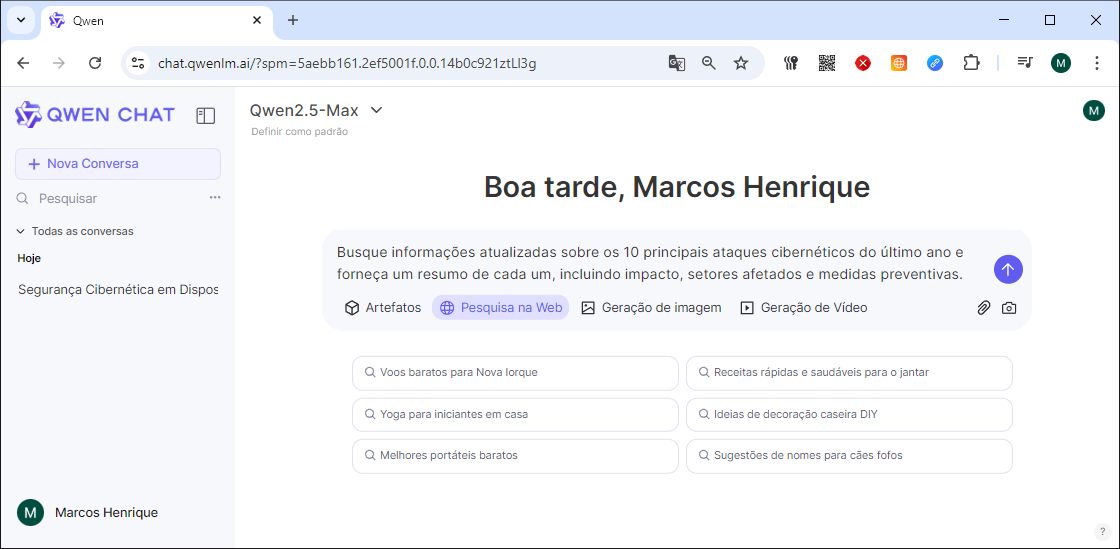Open the Chrome profile avatar M
1120x549 pixels.
(x=1061, y=63)
